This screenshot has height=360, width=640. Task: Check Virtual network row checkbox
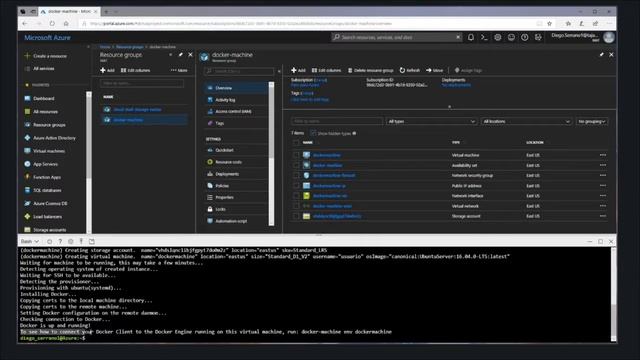point(296,206)
